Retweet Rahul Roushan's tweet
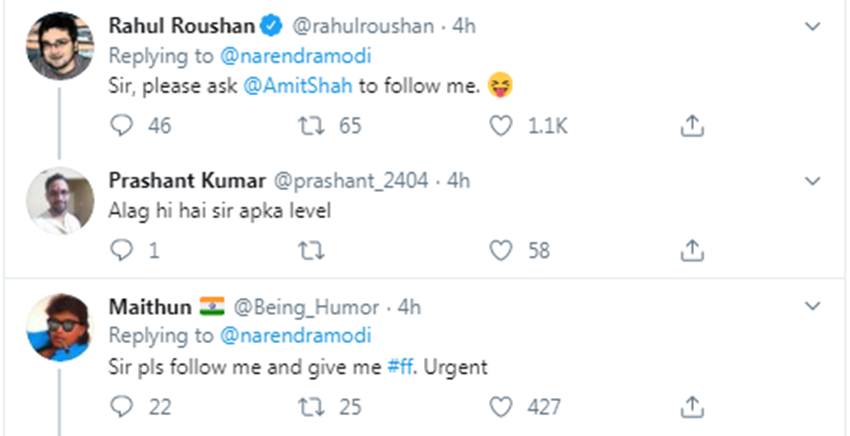Screen dimensions: 850x436 coord(312,126)
